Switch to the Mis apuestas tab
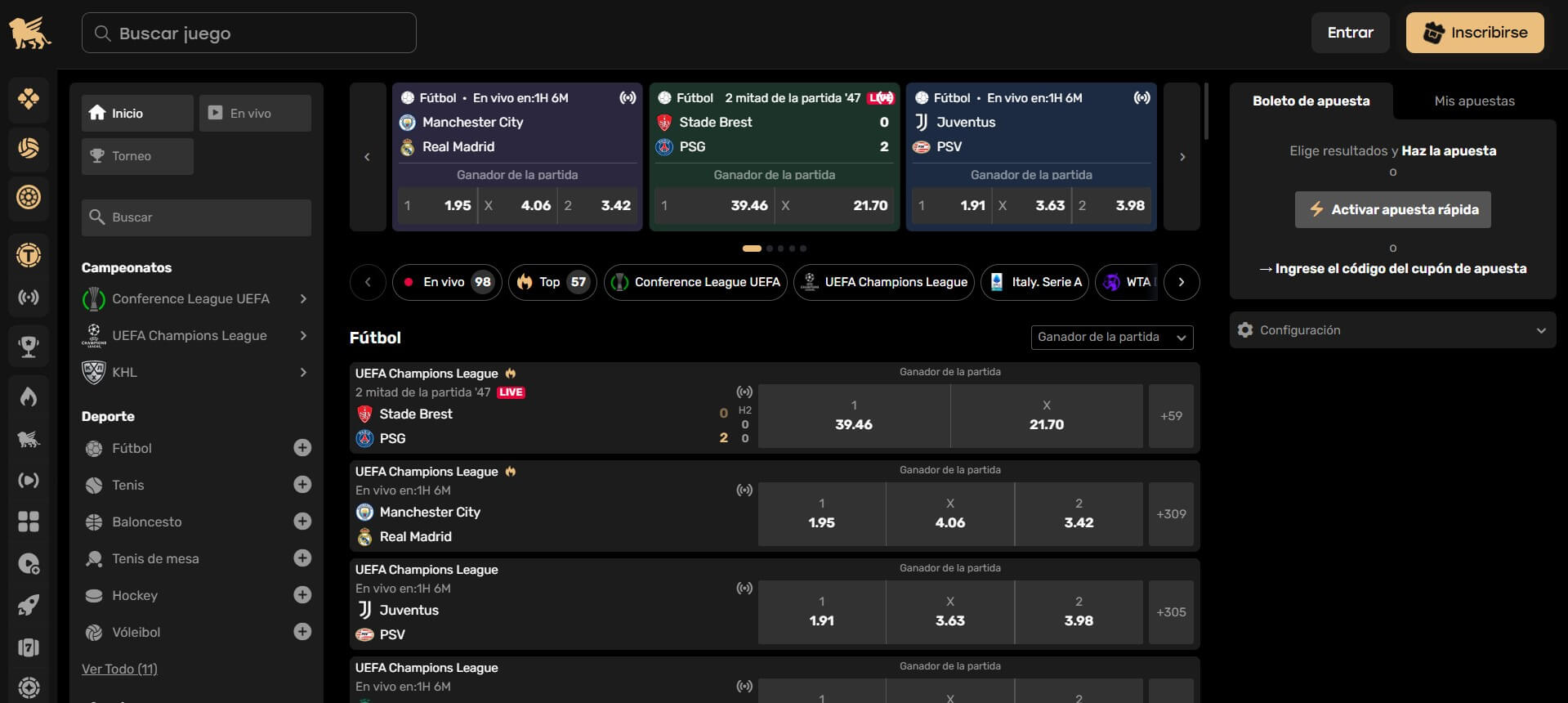 point(1475,101)
